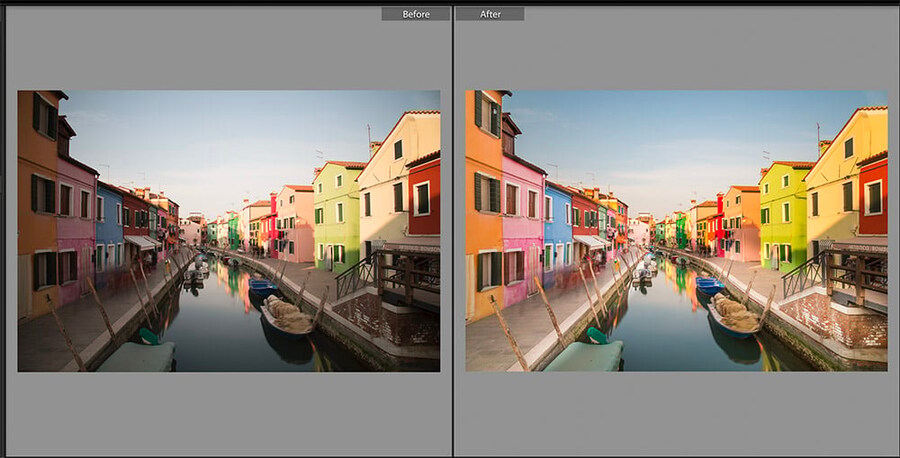Select the Before preview photo
The height and width of the screenshot is (458, 900).
(x=228, y=231)
